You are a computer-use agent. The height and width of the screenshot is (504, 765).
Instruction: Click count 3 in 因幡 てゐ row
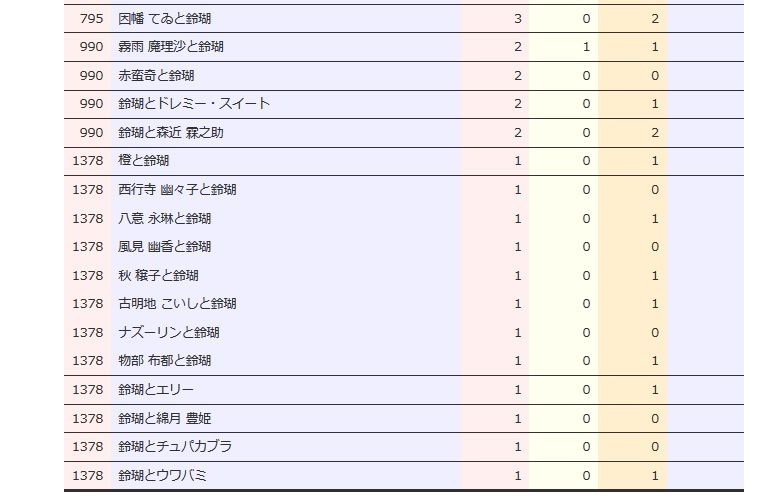tap(518, 19)
